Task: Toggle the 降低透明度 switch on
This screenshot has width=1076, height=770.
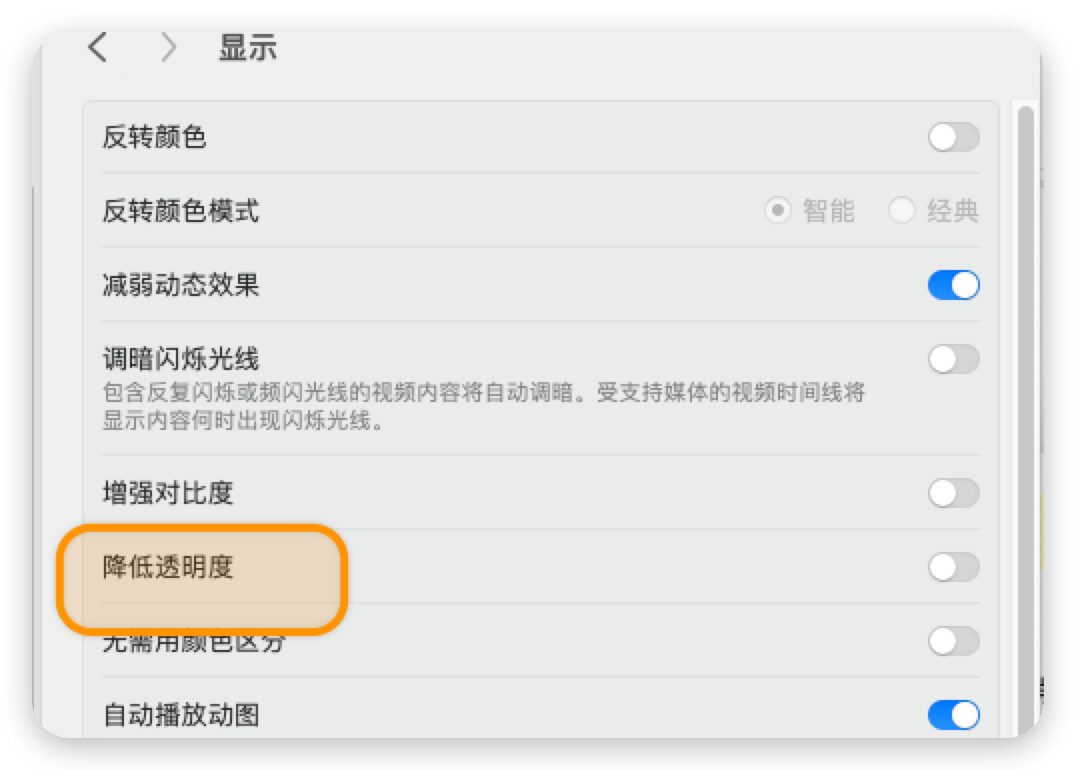Action: pos(953,567)
